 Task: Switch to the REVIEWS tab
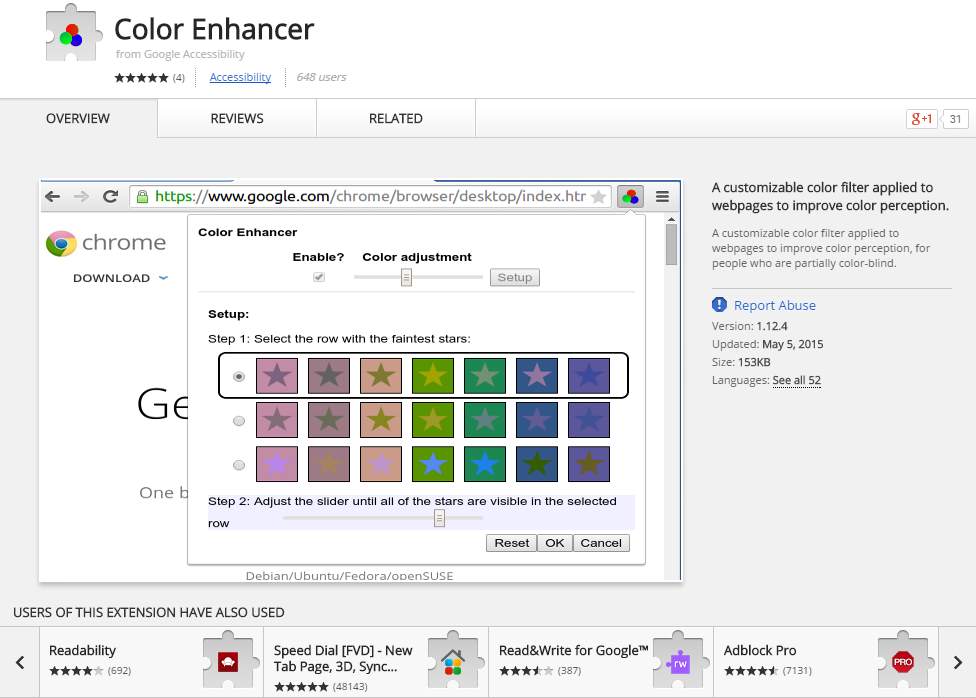237,118
